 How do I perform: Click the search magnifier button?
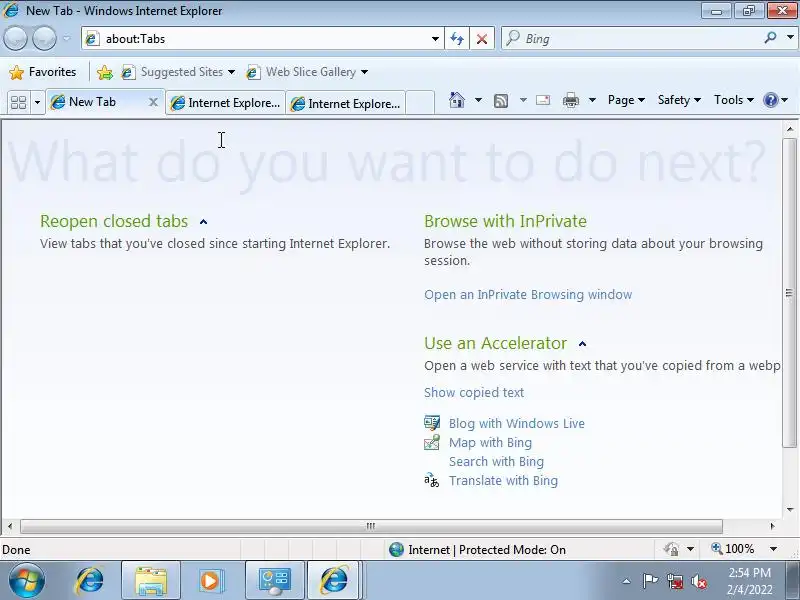tap(770, 37)
